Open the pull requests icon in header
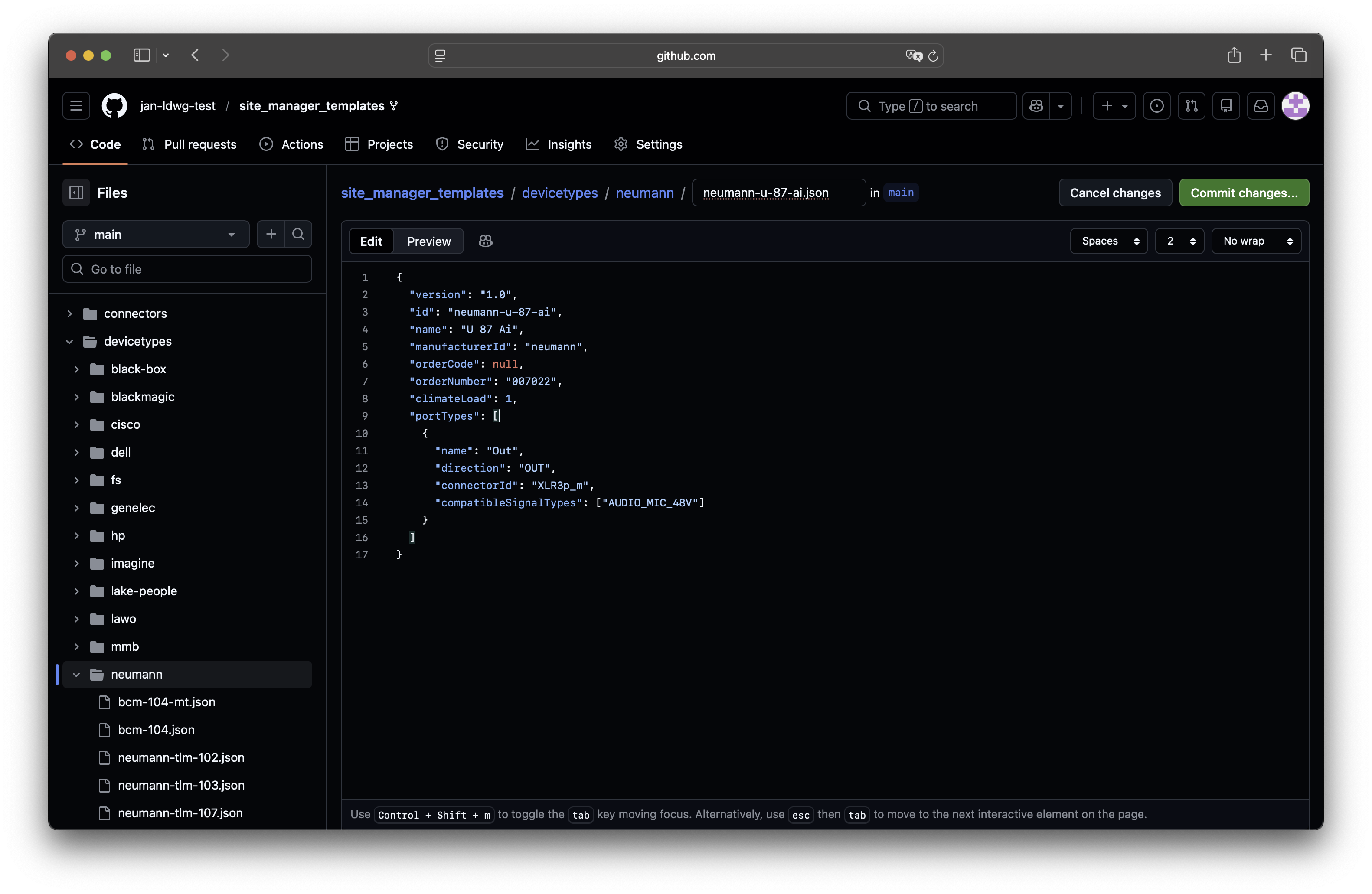Viewport: 1372px width, 894px height. pyautogui.click(x=1191, y=106)
